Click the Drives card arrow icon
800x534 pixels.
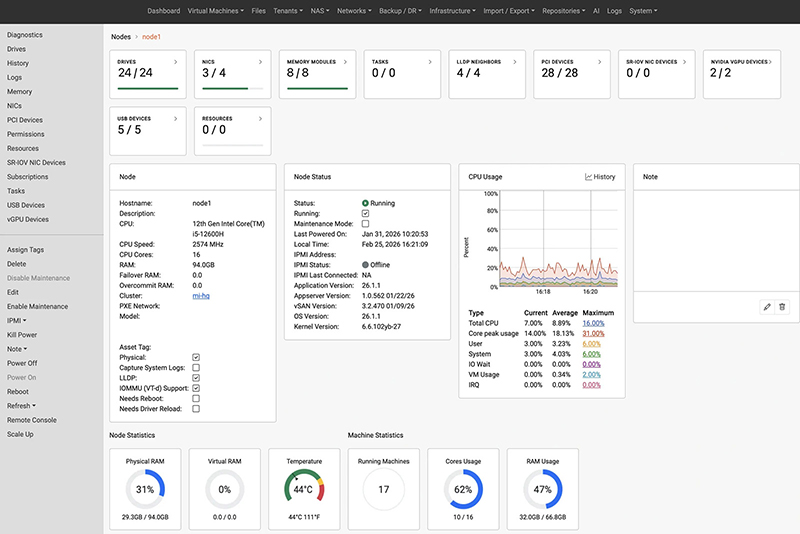coord(176,62)
